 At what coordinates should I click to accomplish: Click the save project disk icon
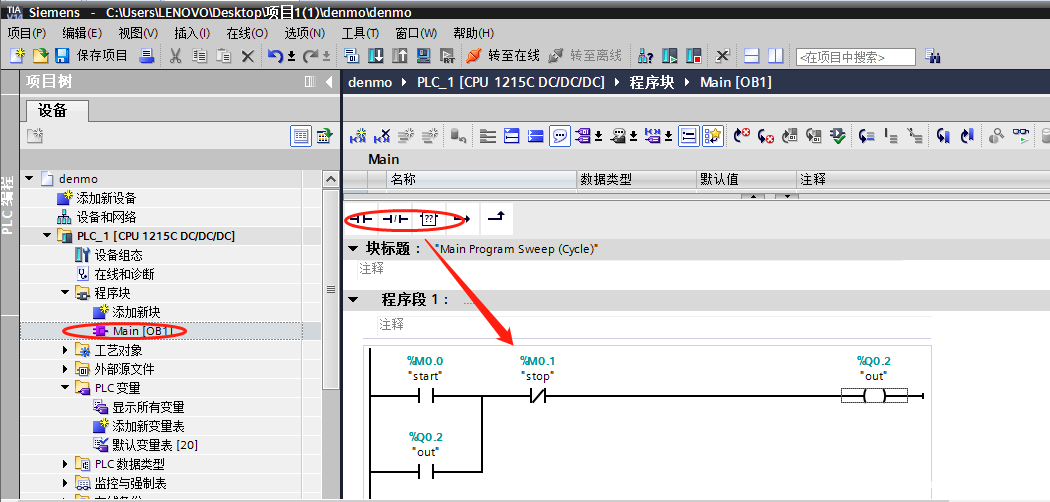(62, 55)
